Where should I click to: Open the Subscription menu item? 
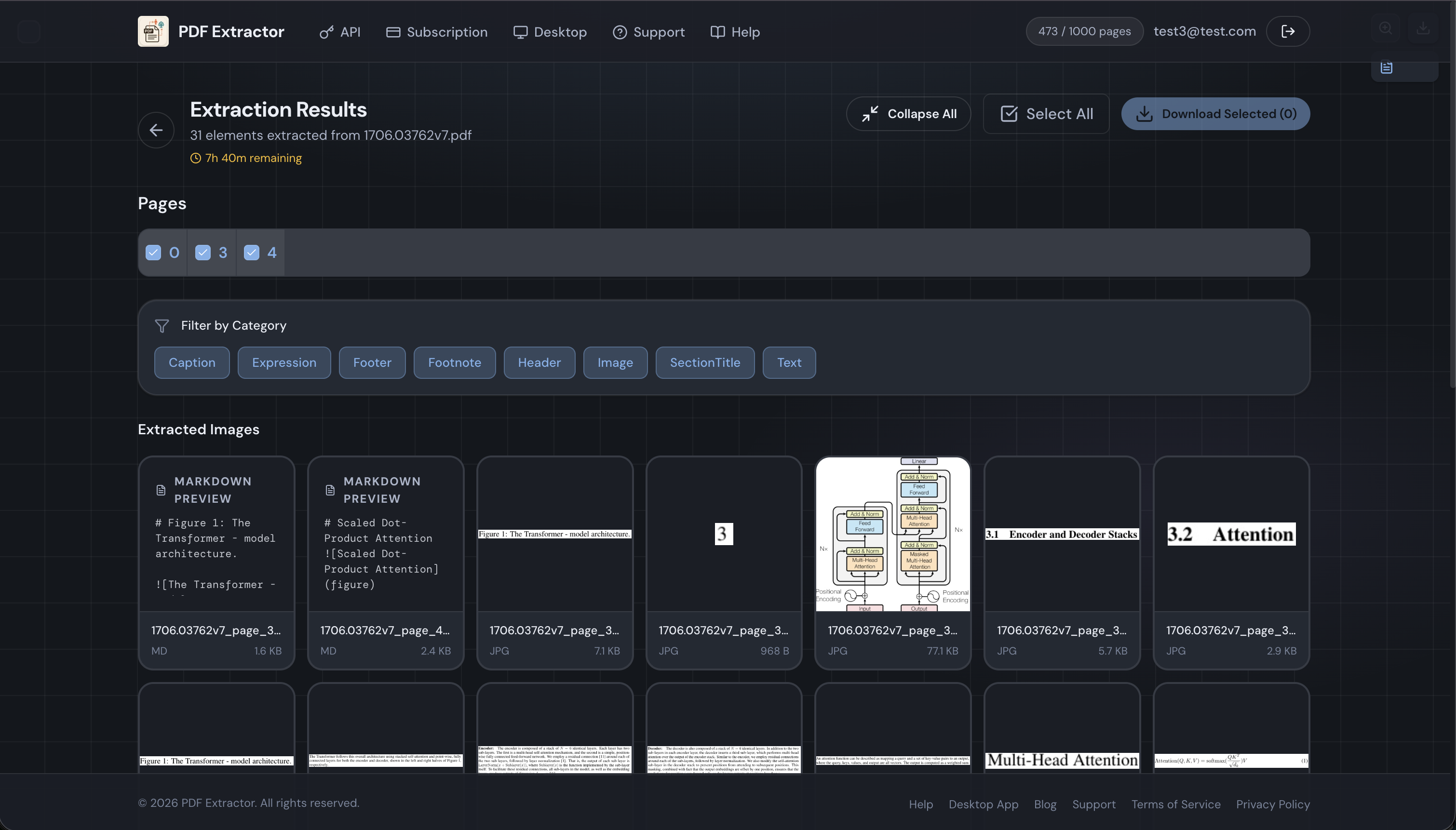tap(437, 32)
